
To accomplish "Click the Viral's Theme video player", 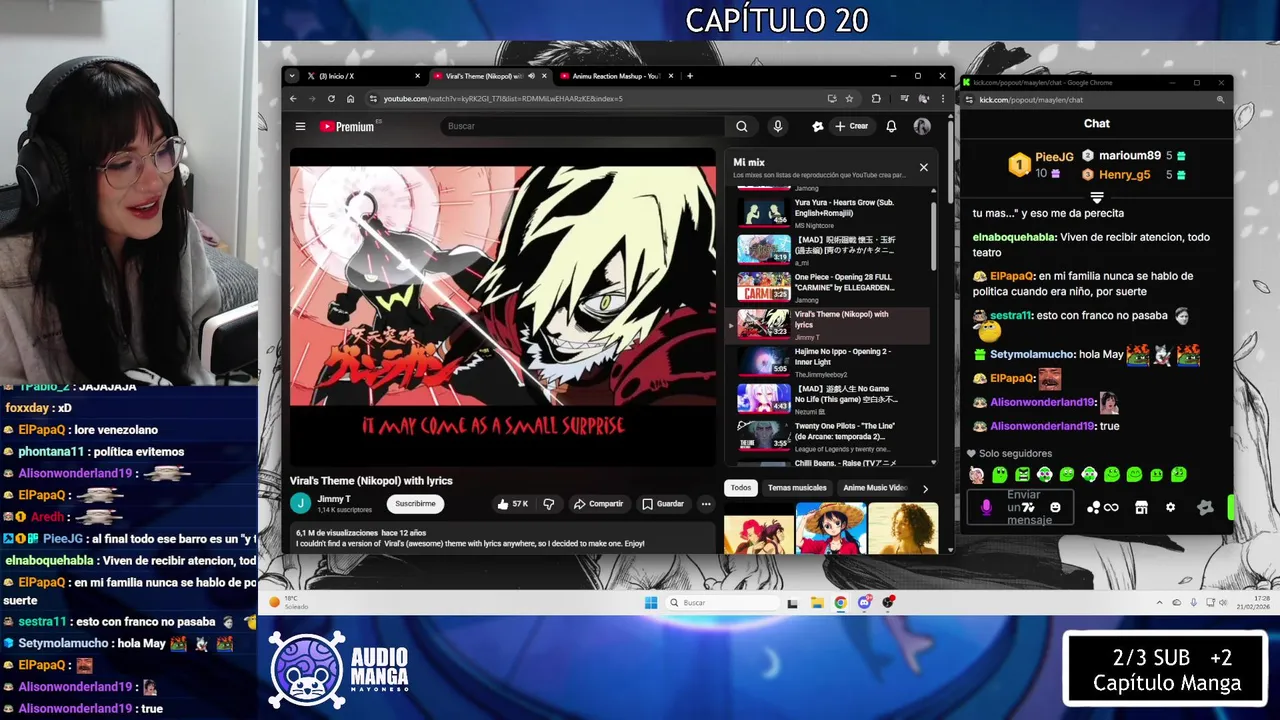I will coord(503,305).
